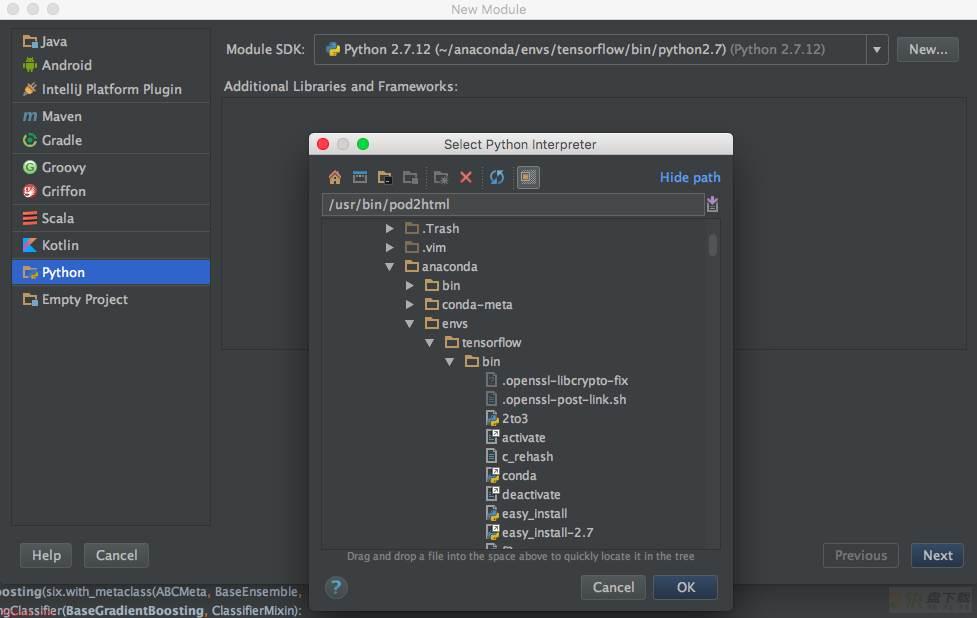Image resolution: width=977 pixels, height=618 pixels.
Task: Click the Hide path link
Action: point(690,178)
